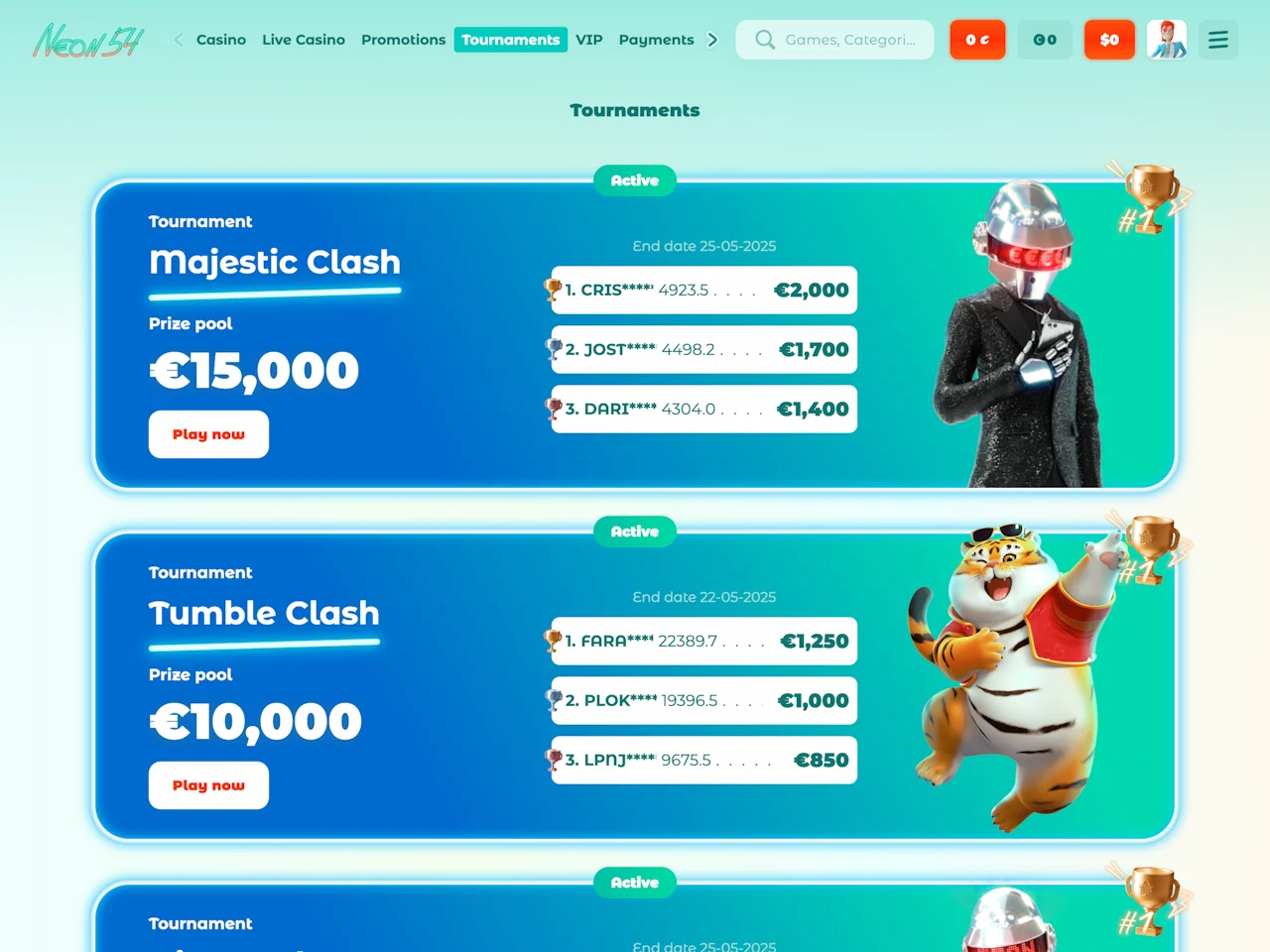Open the hamburger menu icon

point(1218,40)
